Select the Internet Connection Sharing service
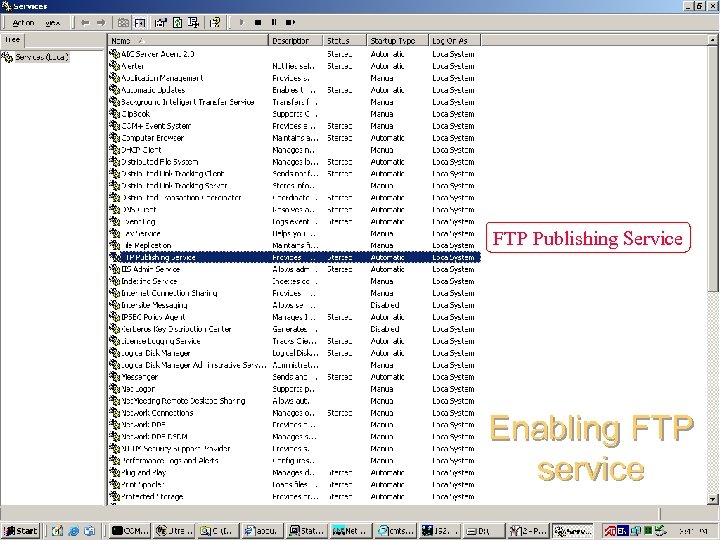720x540 pixels. (x=295, y=293)
